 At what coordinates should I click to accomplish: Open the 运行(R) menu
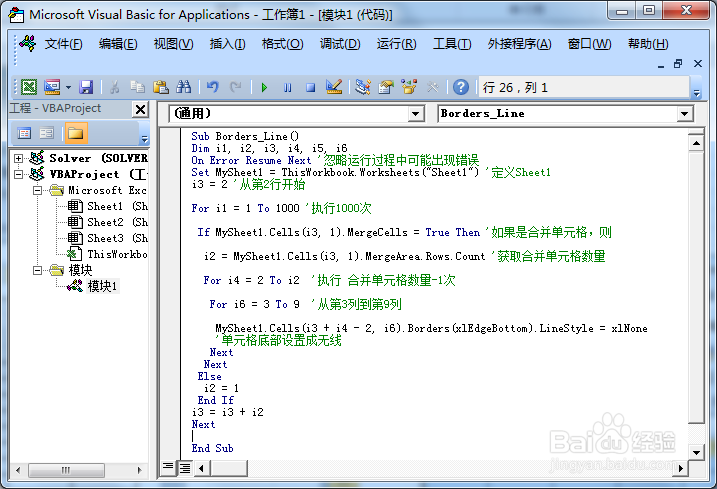point(396,44)
